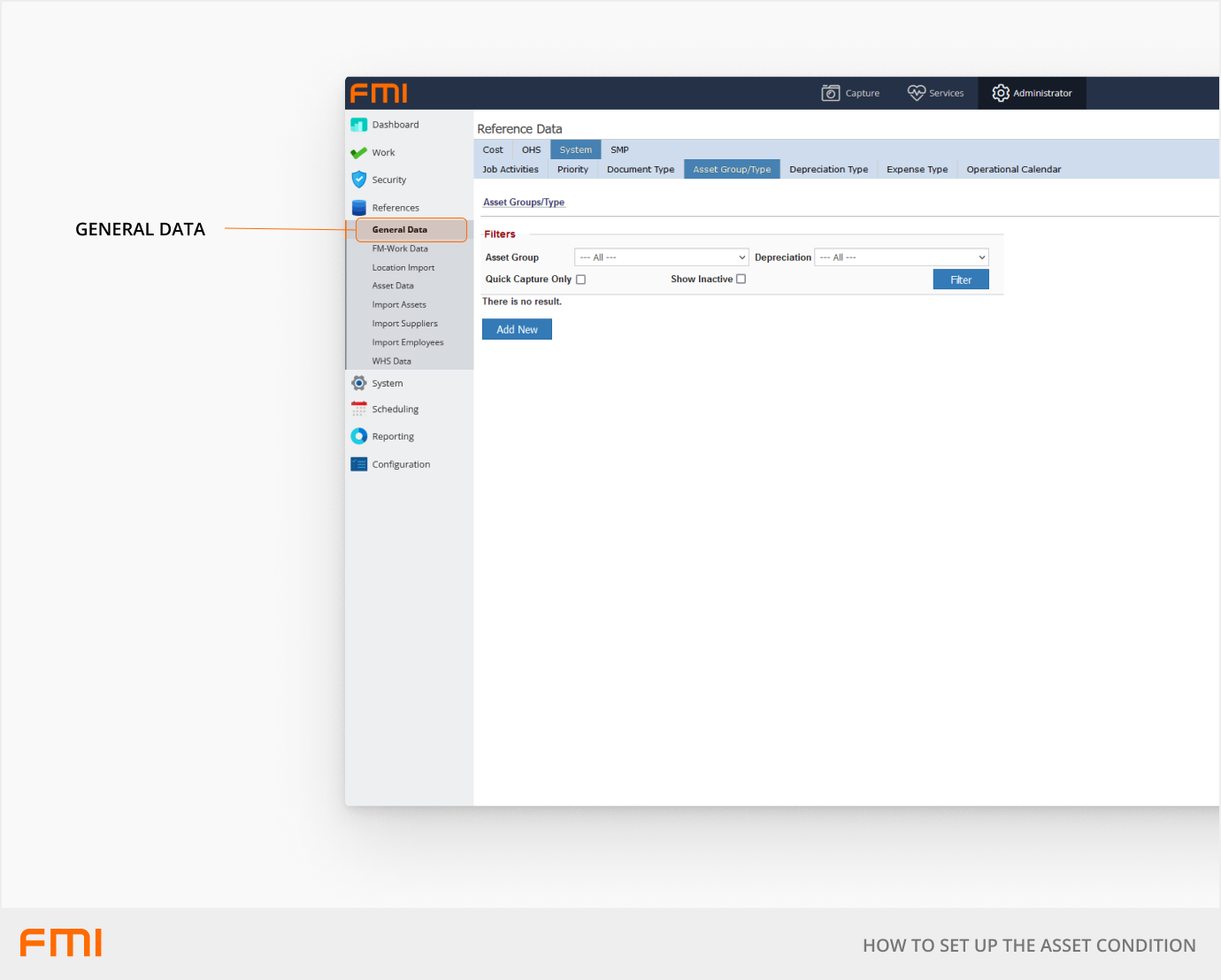Click the System gear icon in sidebar
Screen dimensions: 1221x980
pyautogui.click(x=358, y=383)
